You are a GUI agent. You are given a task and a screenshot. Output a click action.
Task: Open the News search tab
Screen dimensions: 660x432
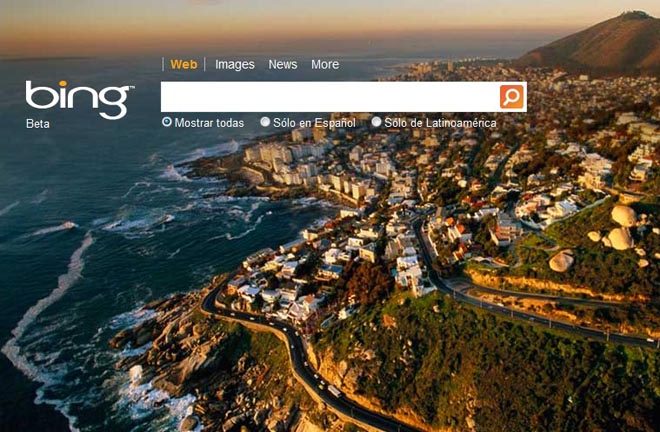pos(282,64)
